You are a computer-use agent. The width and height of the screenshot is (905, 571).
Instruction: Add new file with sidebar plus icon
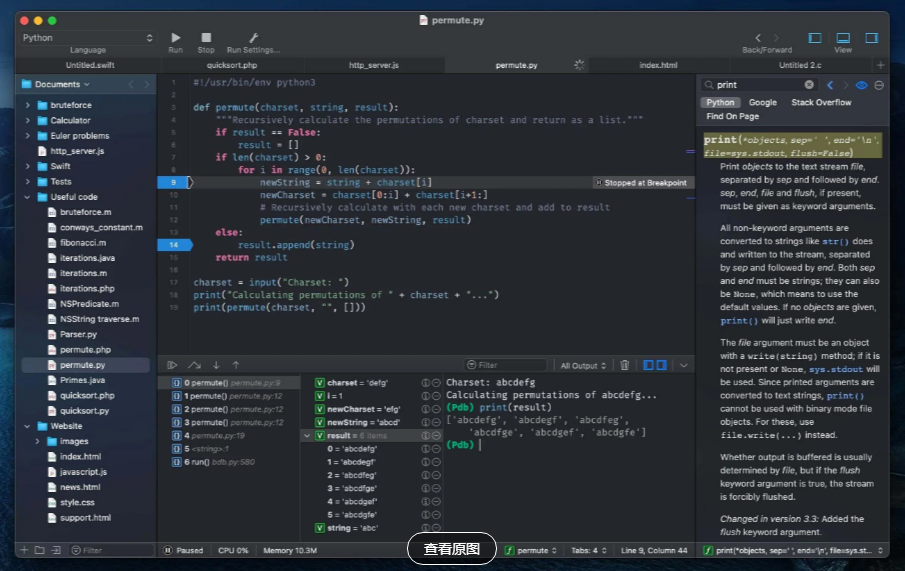[24, 550]
